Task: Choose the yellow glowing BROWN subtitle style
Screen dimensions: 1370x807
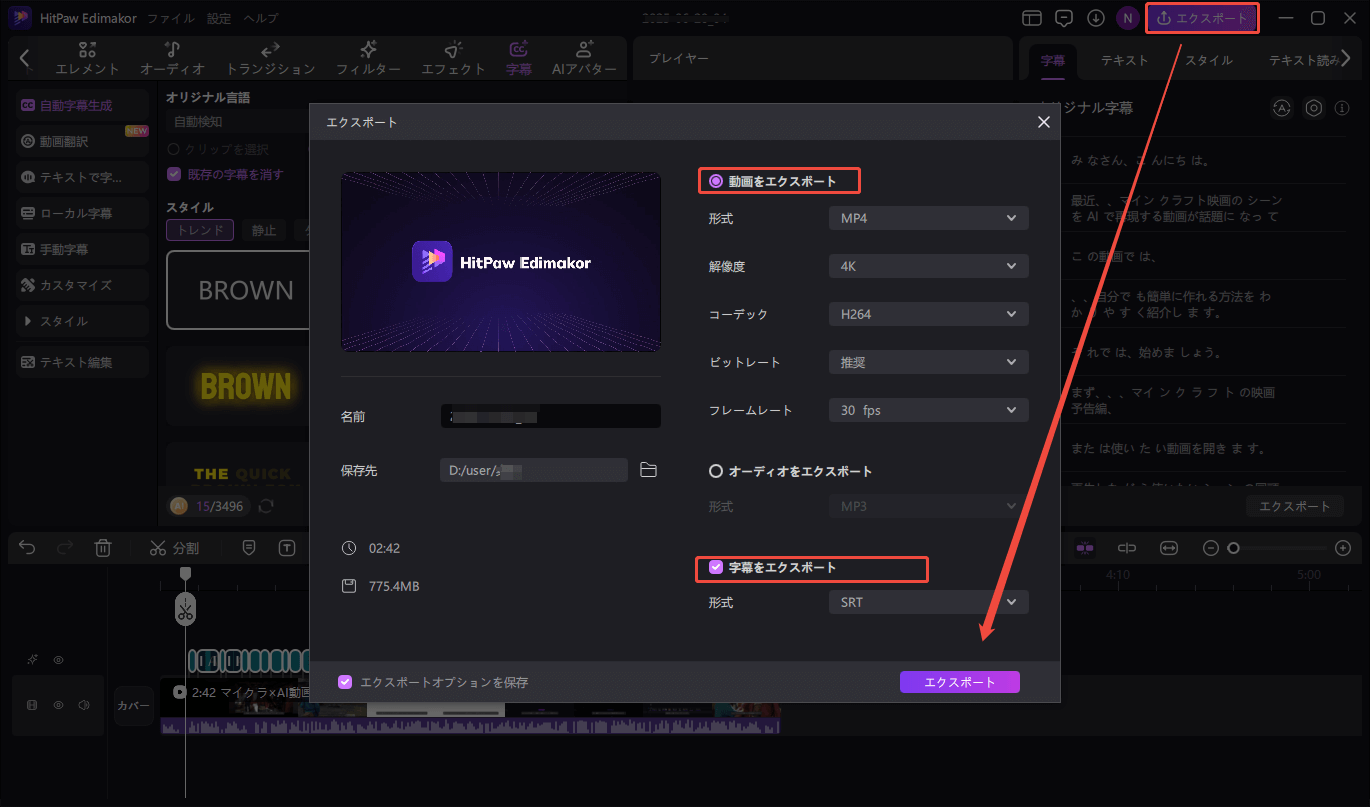Action: click(238, 386)
